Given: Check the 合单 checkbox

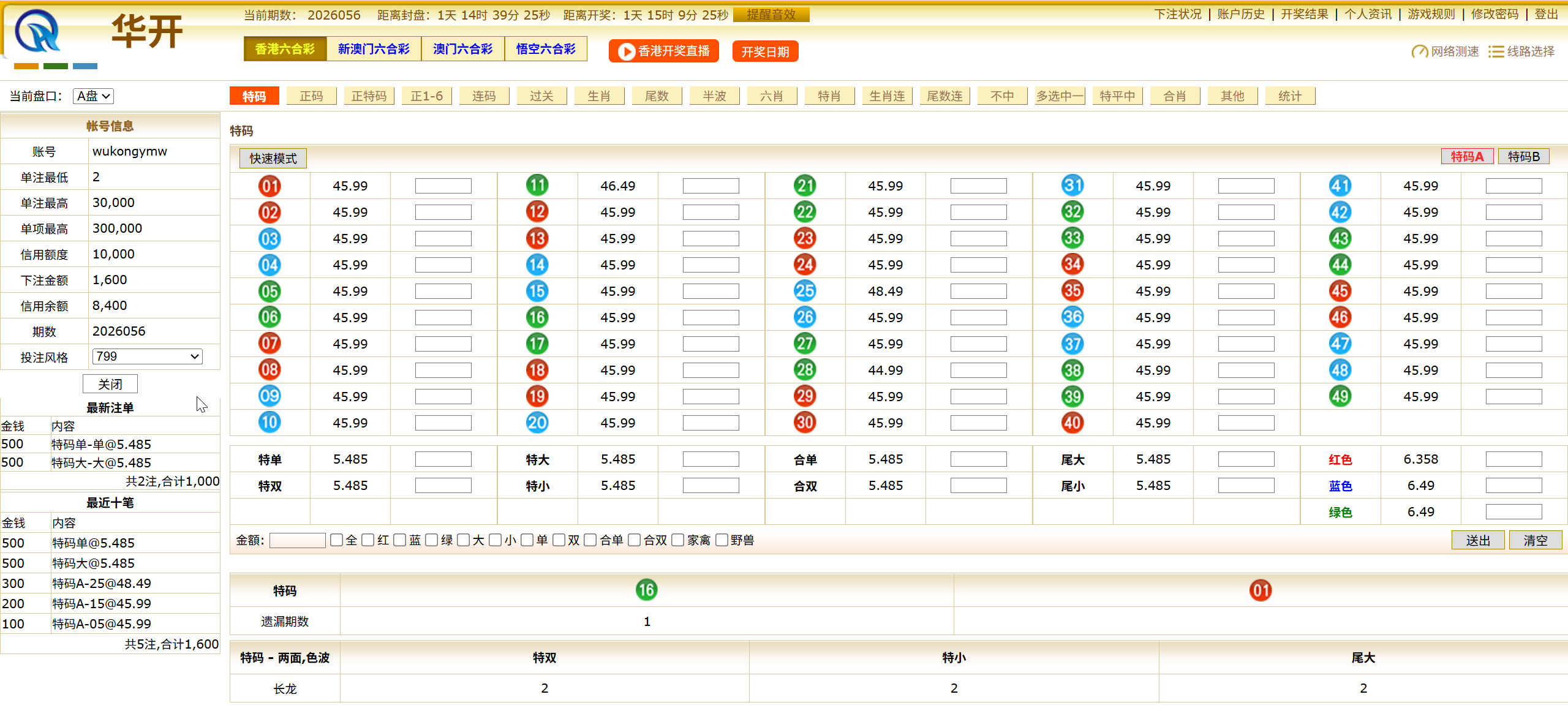Looking at the screenshot, I should point(590,540).
